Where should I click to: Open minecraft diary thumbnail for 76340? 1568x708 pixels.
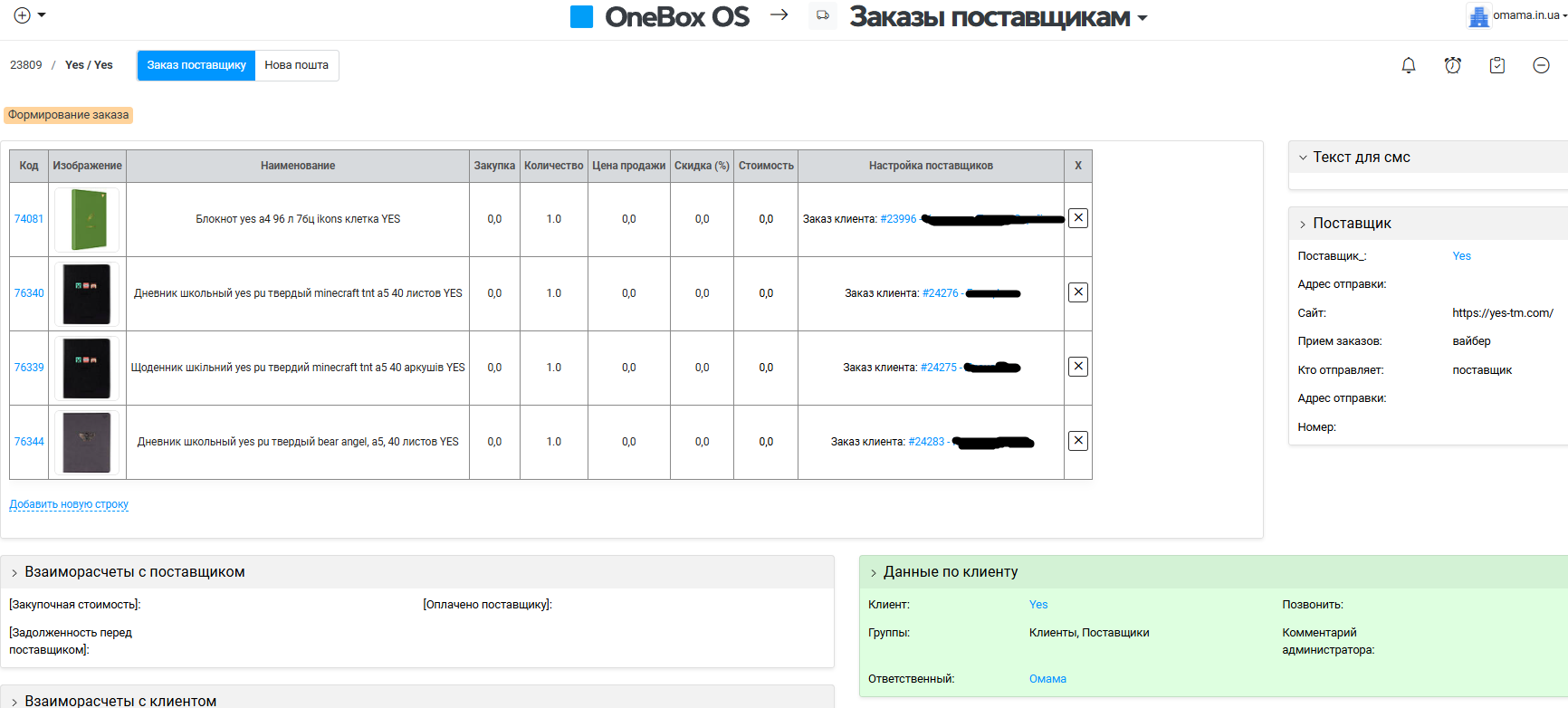click(x=87, y=293)
